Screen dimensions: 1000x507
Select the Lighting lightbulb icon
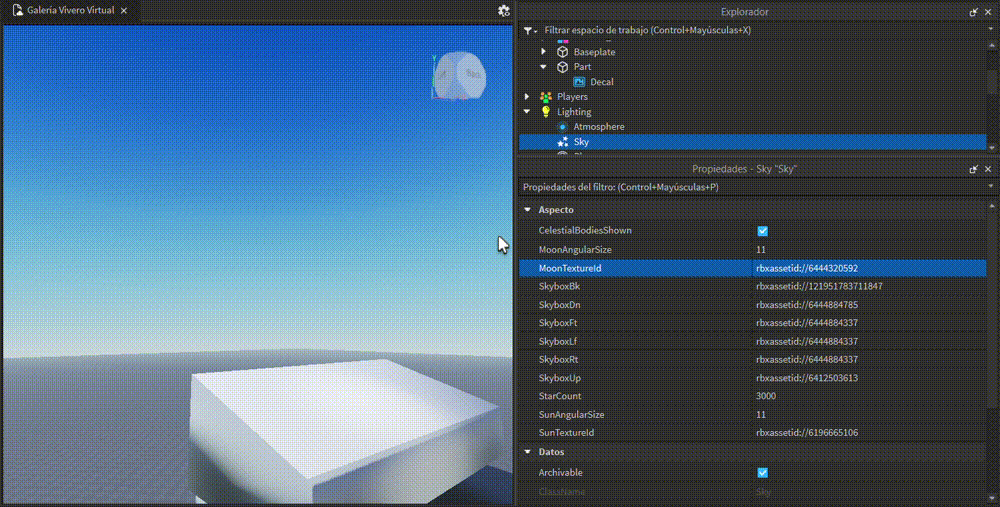pos(545,112)
